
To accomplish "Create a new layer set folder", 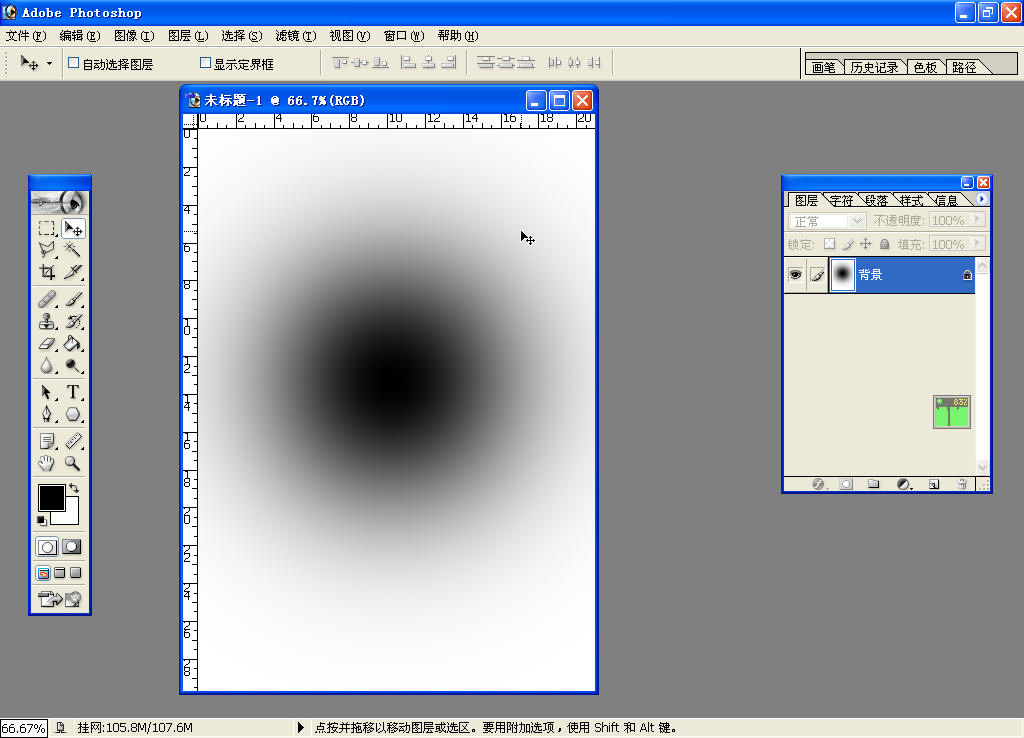I will [874, 484].
